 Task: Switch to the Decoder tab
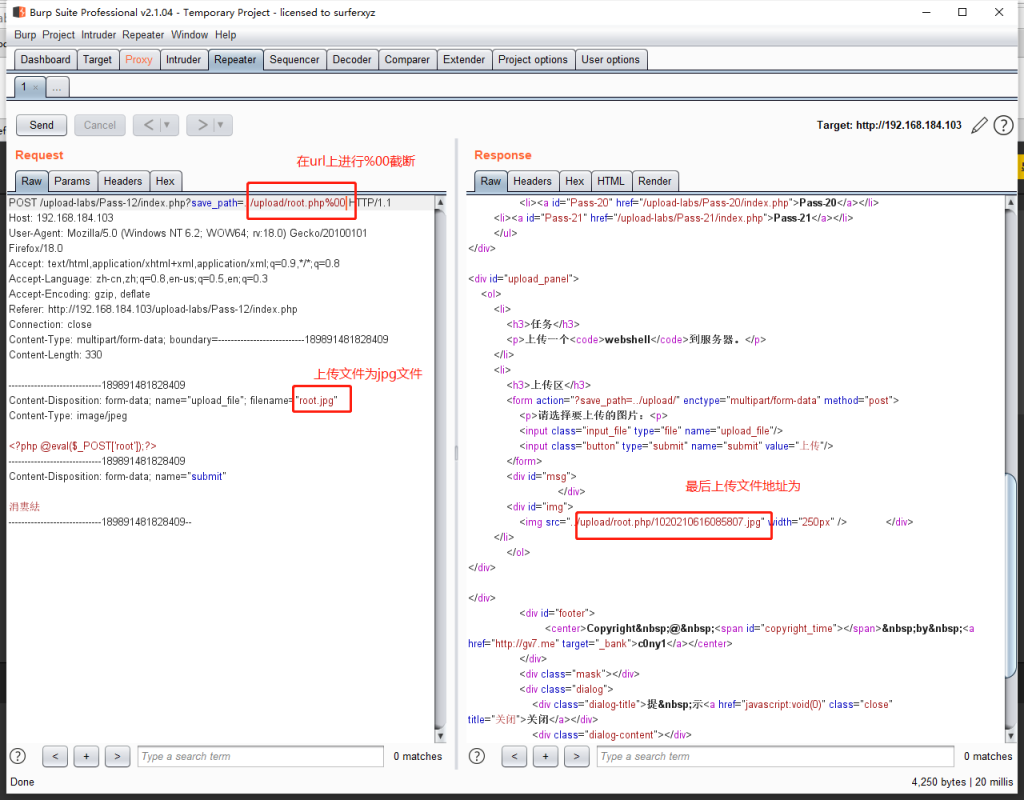click(x=352, y=59)
